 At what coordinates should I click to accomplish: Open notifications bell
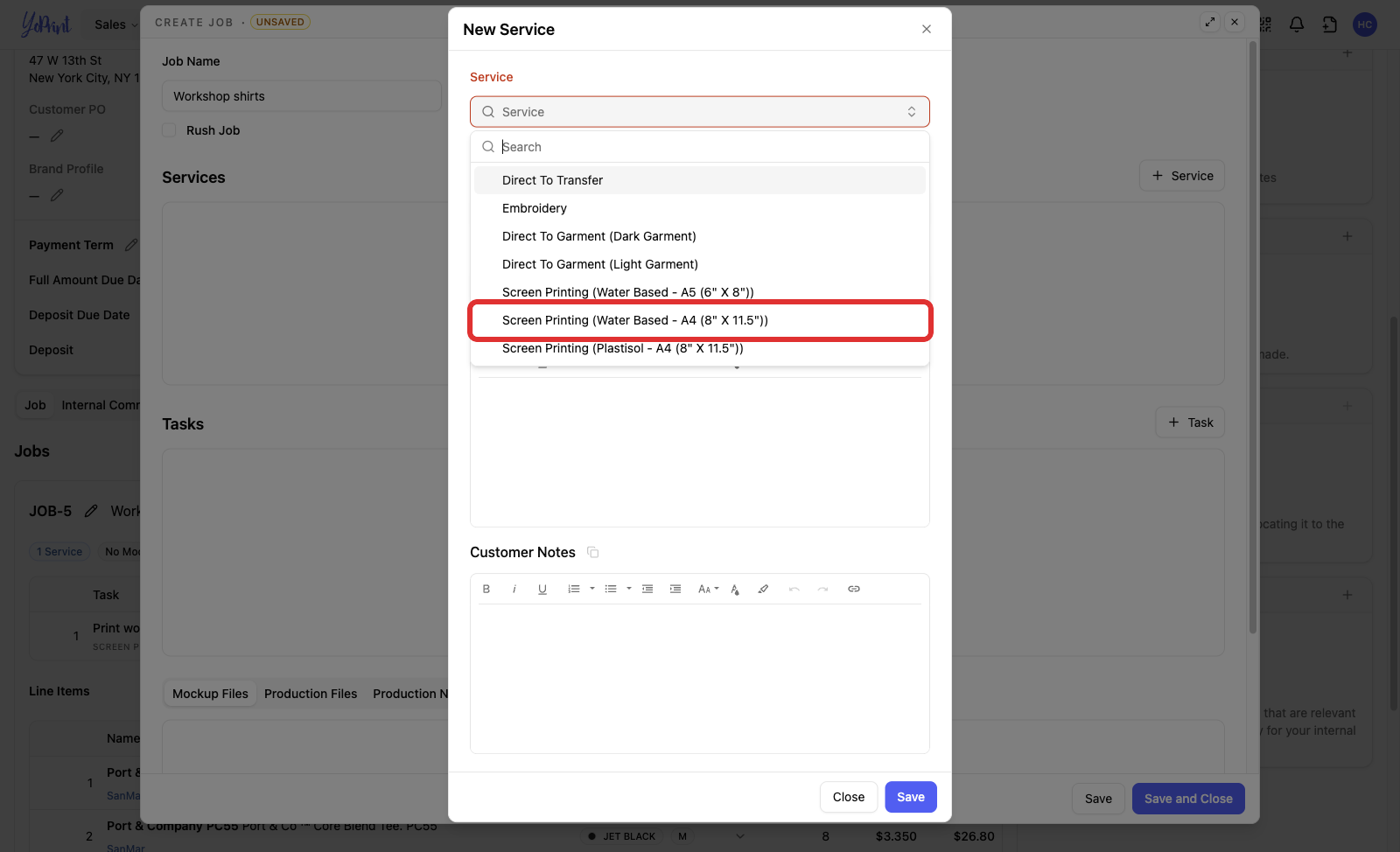click(x=1297, y=24)
